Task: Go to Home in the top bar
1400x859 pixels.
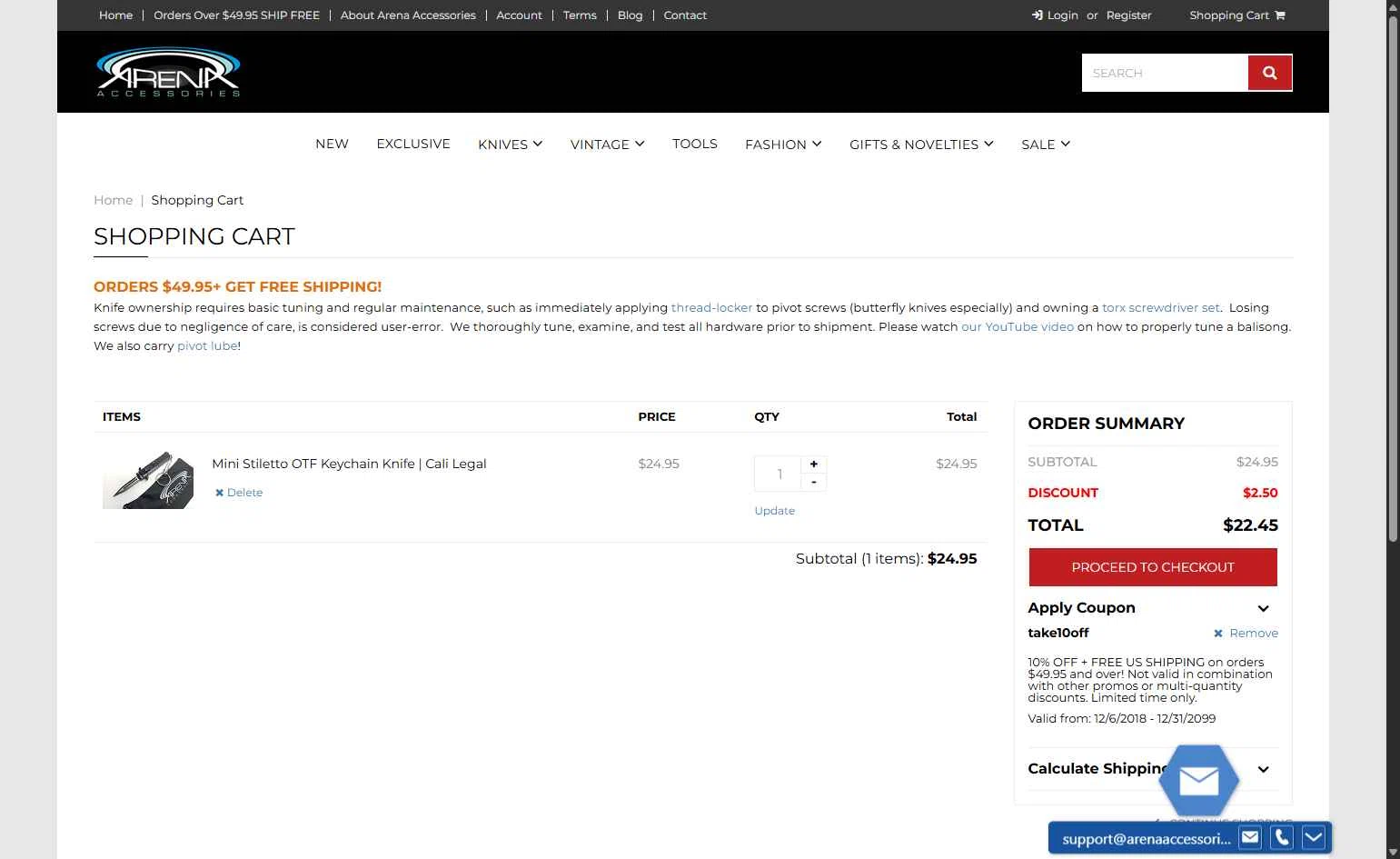Action: [115, 15]
